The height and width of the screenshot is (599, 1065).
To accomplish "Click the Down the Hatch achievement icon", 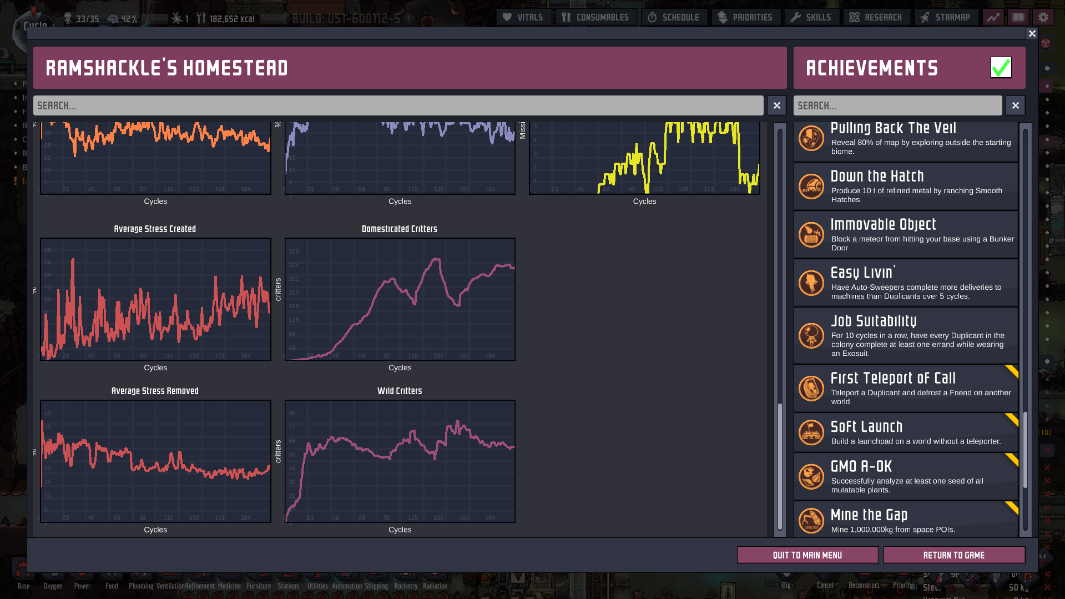I will tap(811, 185).
